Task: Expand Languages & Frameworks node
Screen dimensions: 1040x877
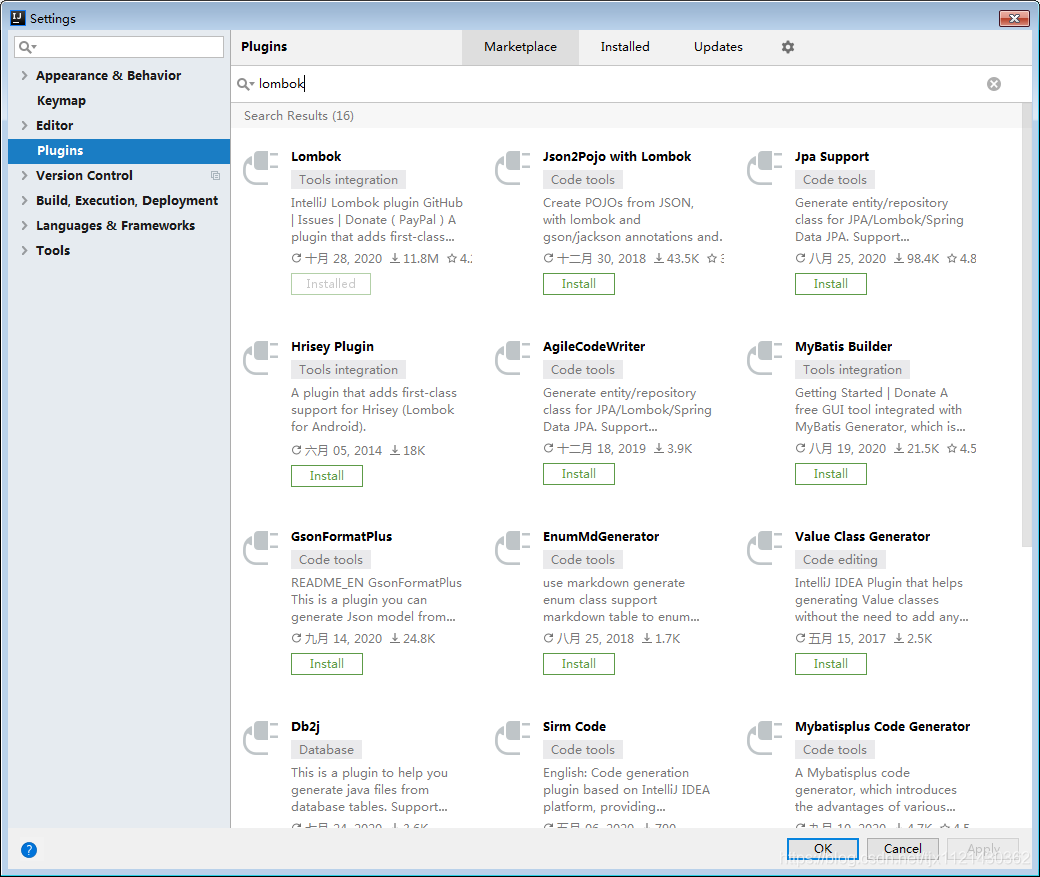Action: click(x=25, y=226)
